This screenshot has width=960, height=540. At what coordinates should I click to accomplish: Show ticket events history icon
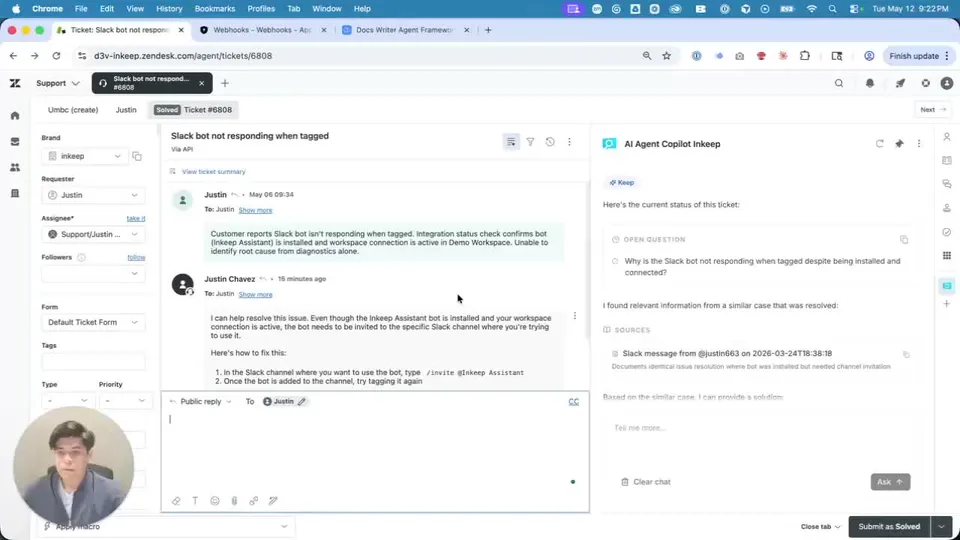coord(550,142)
